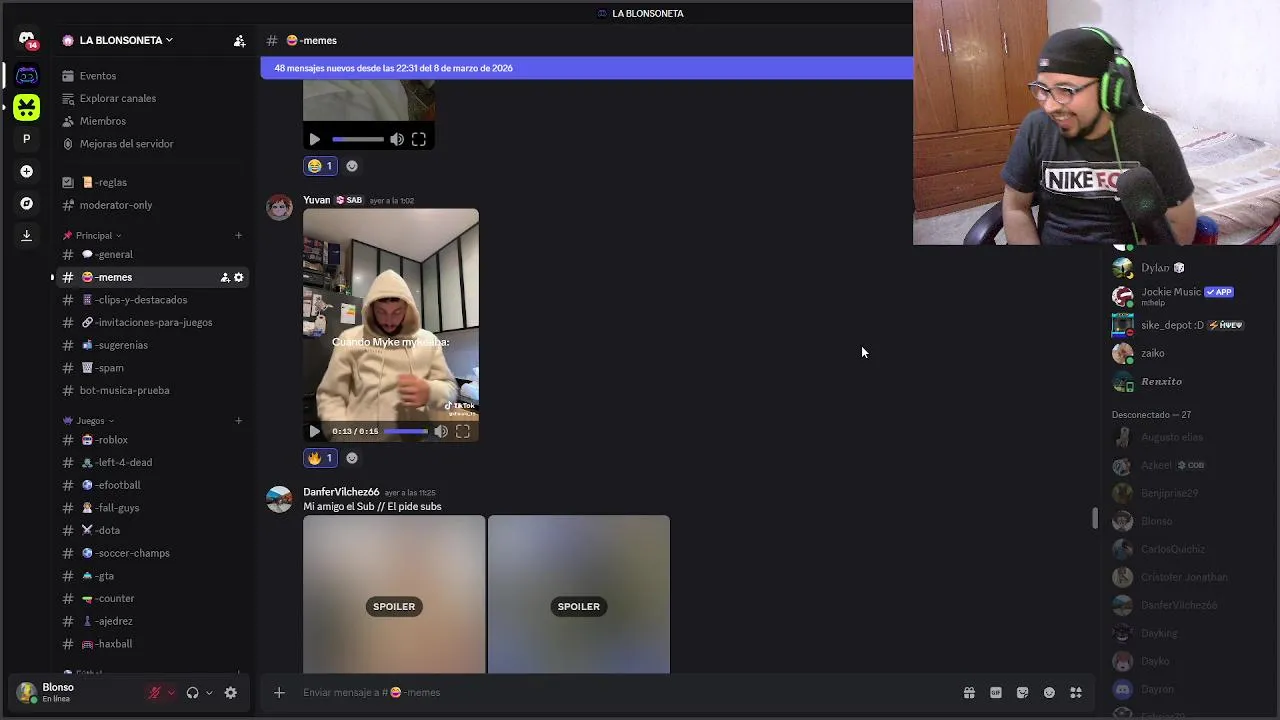Collapse the Juegos category
The image size is (1280, 720).
89,420
